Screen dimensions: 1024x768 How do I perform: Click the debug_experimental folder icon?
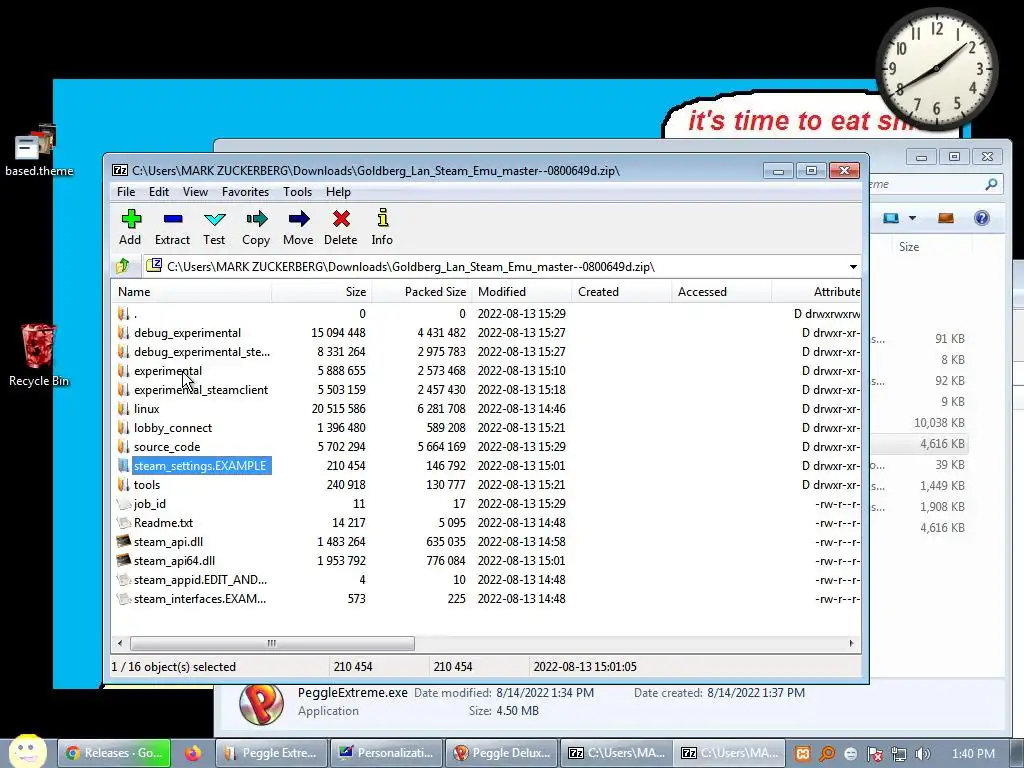[x=123, y=332]
